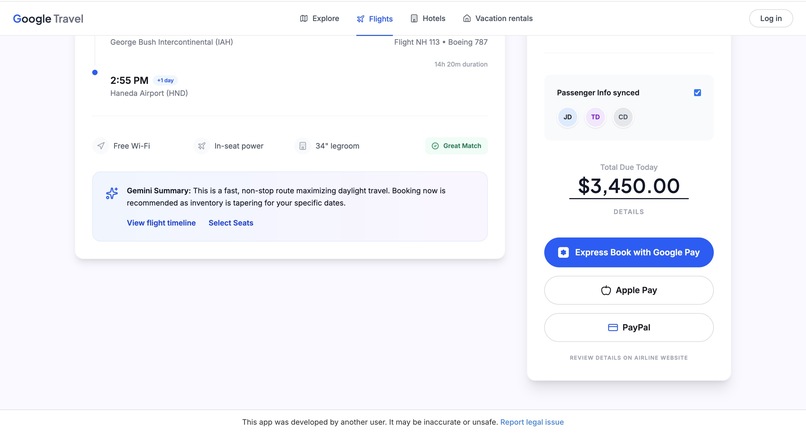The height and width of the screenshot is (434, 806).
Task: Click the Log in button
Action: 771,19
